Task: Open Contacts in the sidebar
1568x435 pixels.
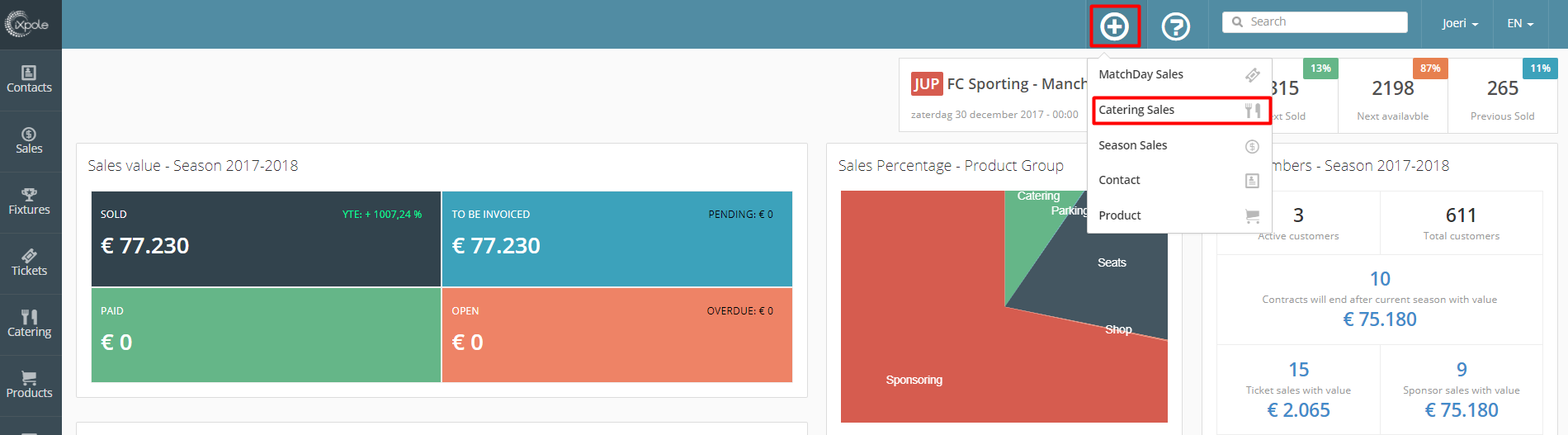Action: click(30, 79)
